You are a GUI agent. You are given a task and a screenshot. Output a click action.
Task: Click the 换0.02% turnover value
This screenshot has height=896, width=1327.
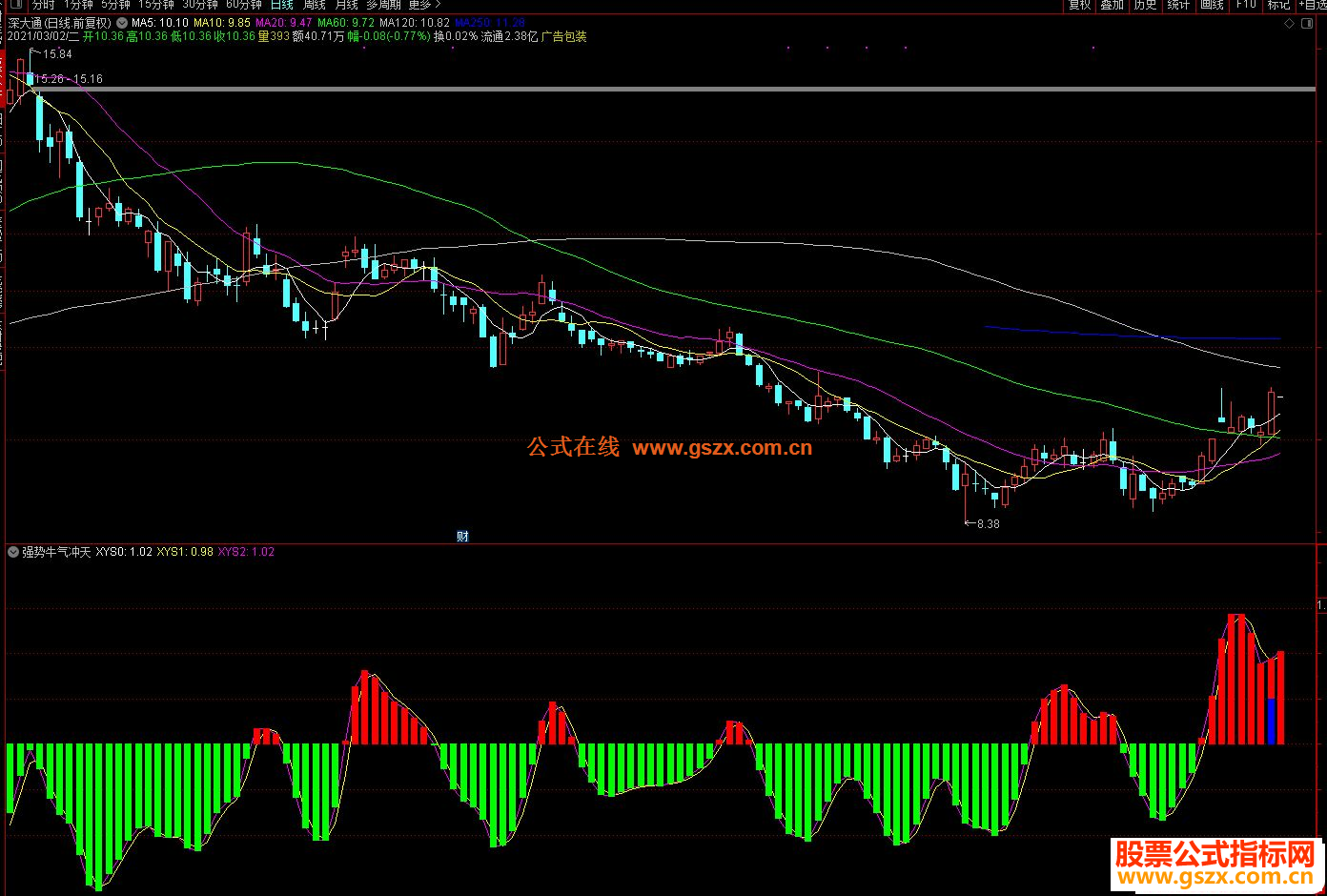[456, 36]
